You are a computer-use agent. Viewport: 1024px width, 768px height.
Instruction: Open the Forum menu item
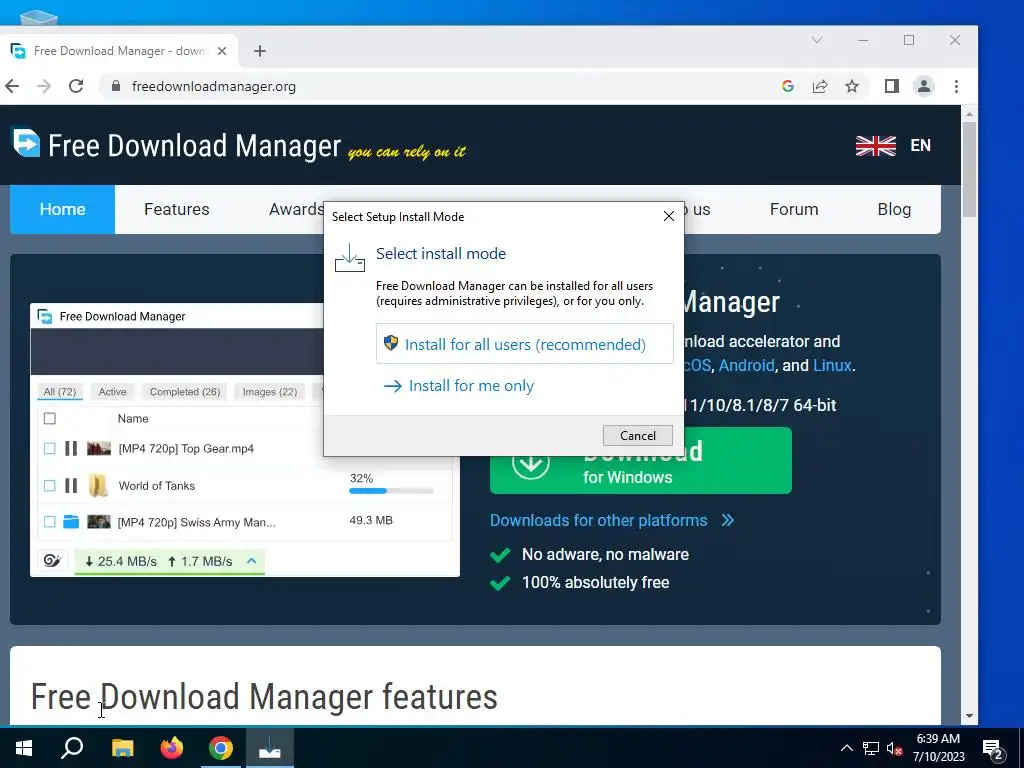coord(793,209)
